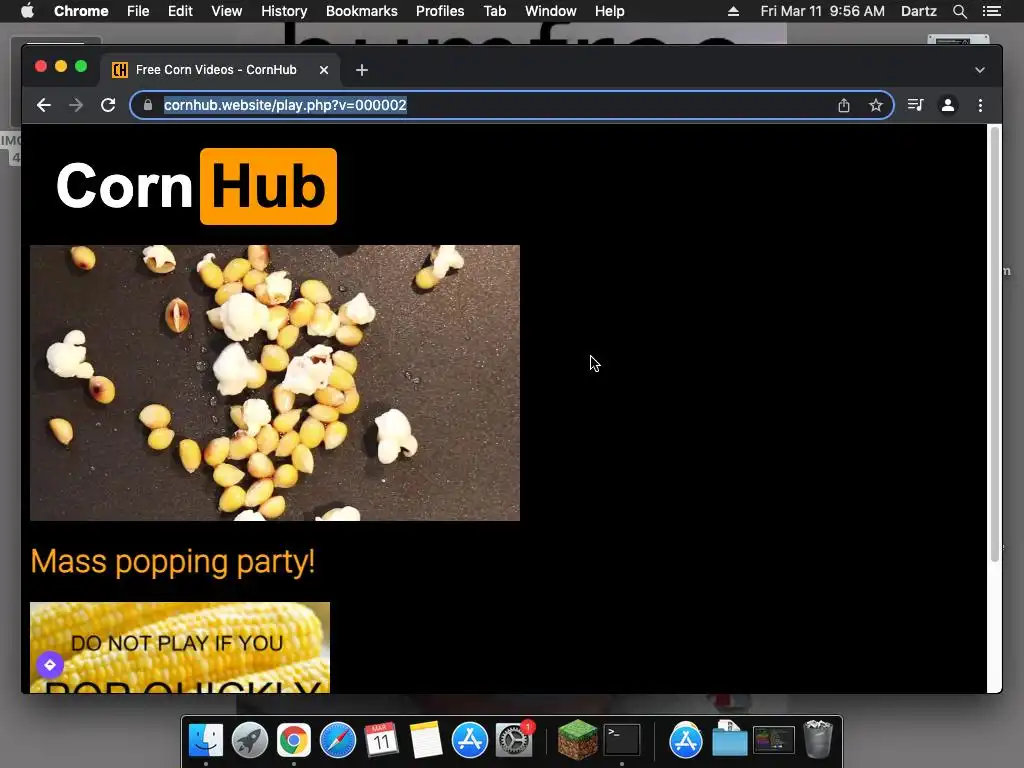Open the Profiles menu
The height and width of the screenshot is (768, 1024).
440,11
